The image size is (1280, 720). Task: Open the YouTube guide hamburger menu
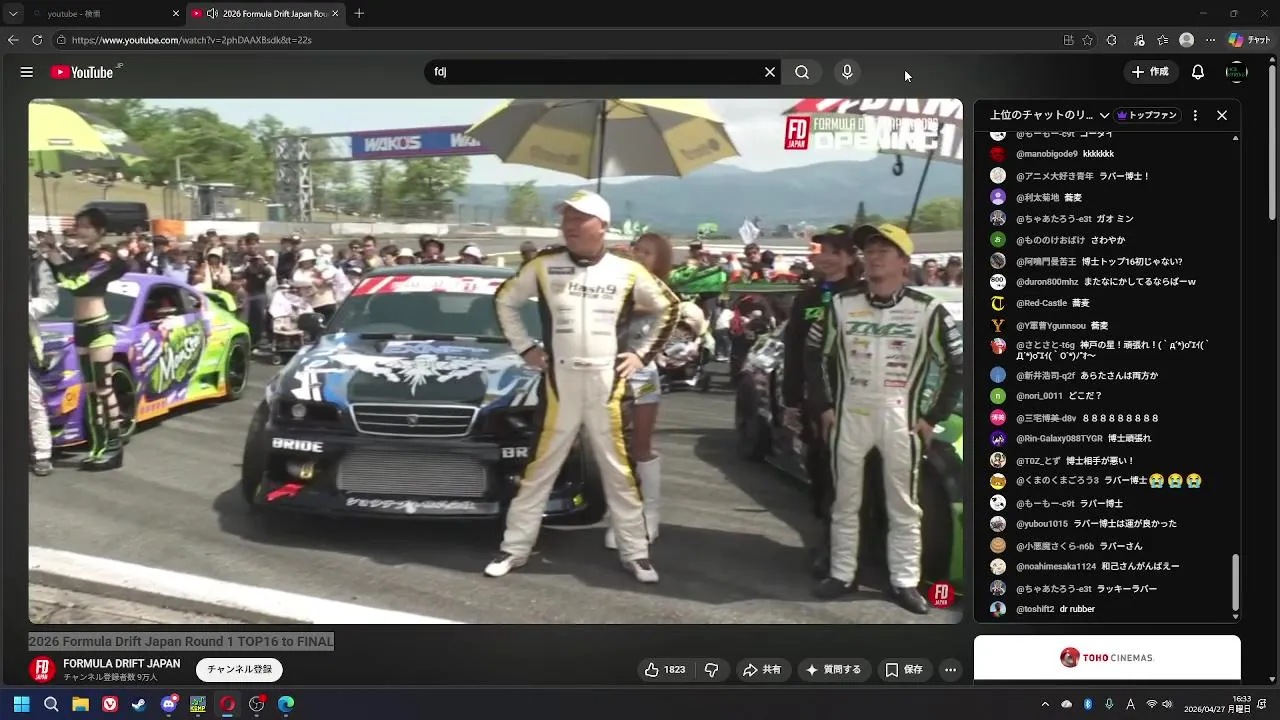[x=27, y=72]
